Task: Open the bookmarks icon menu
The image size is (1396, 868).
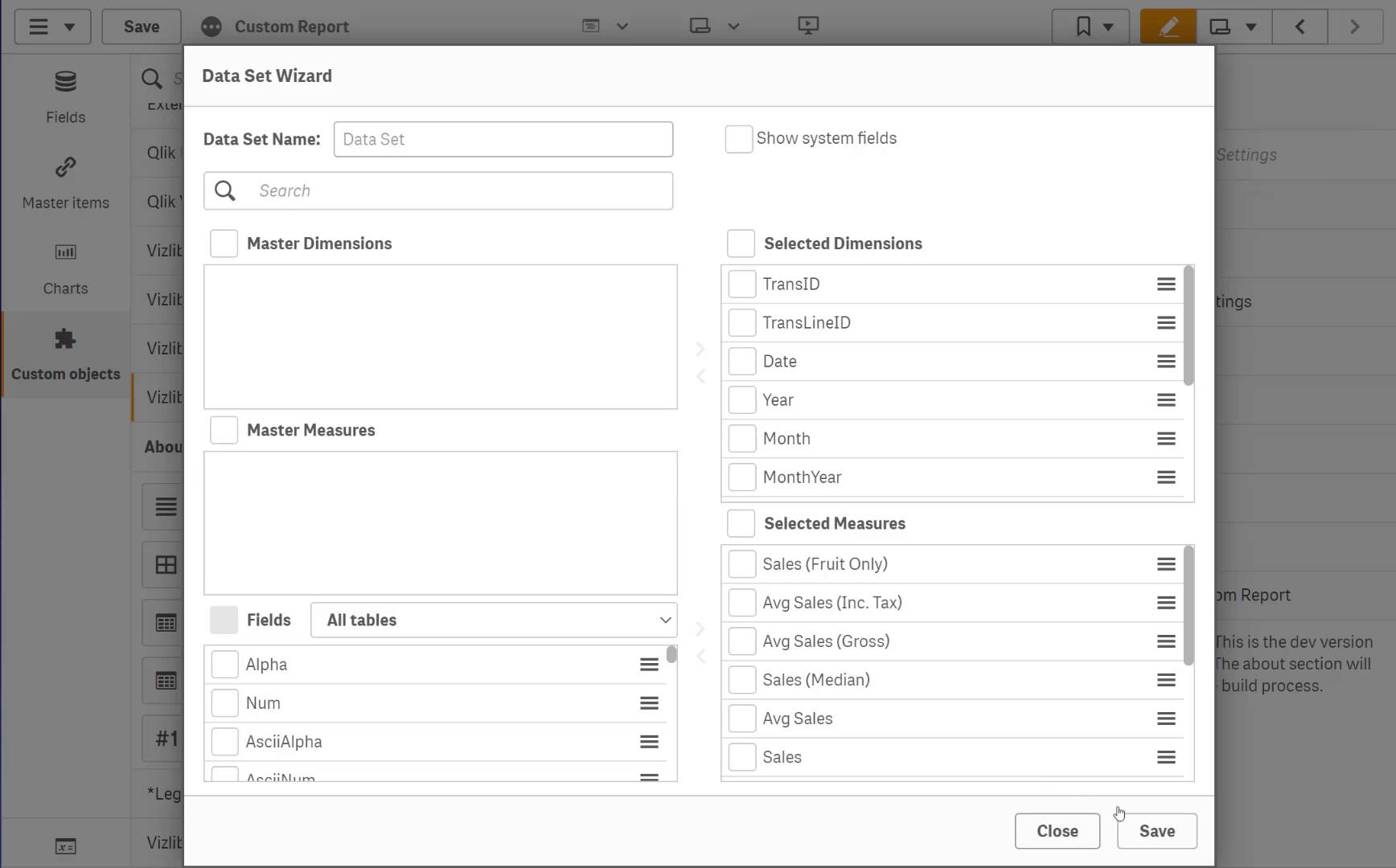Action: click(x=1092, y=27)
